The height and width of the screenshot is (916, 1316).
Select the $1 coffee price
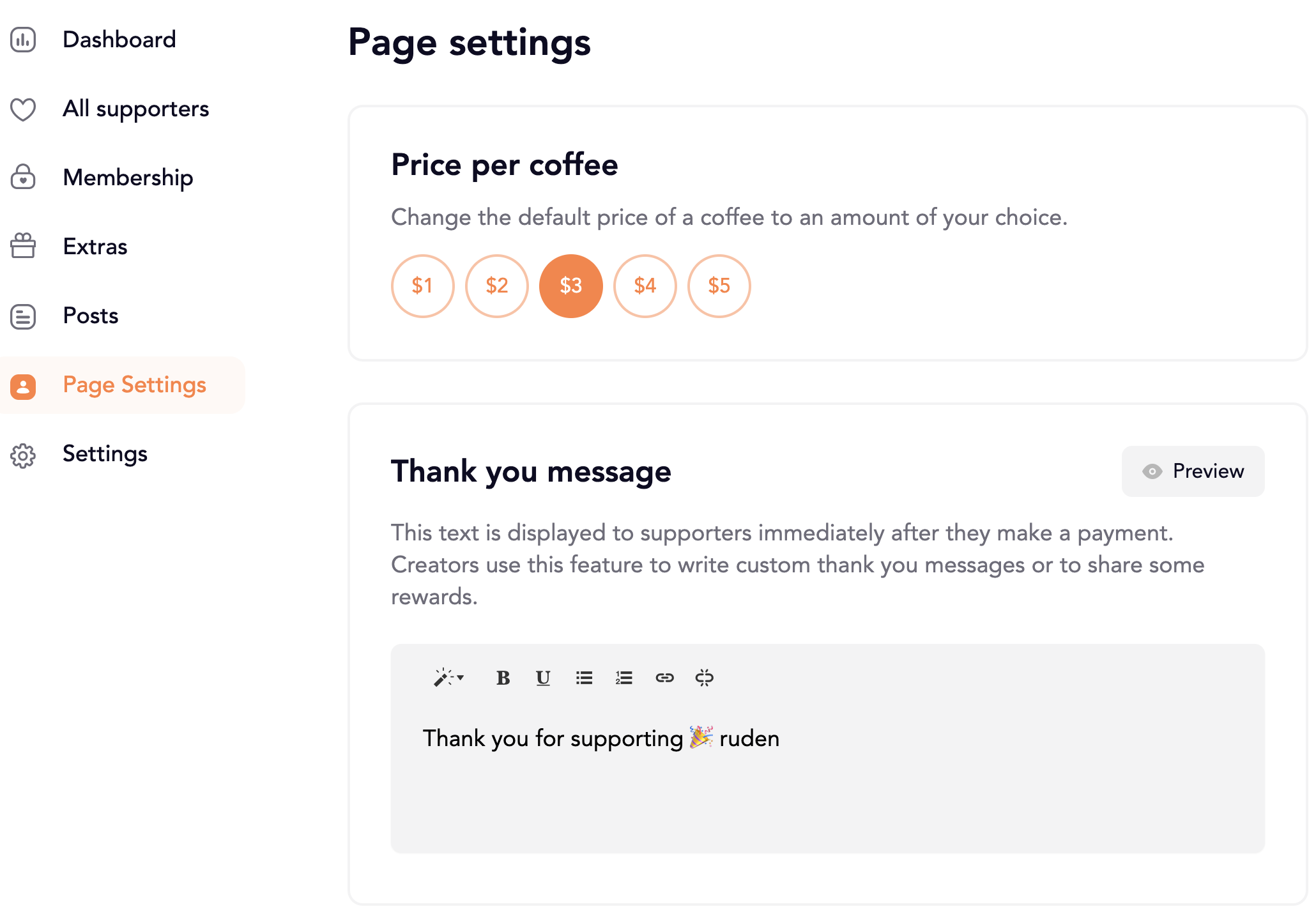(422, 286)
